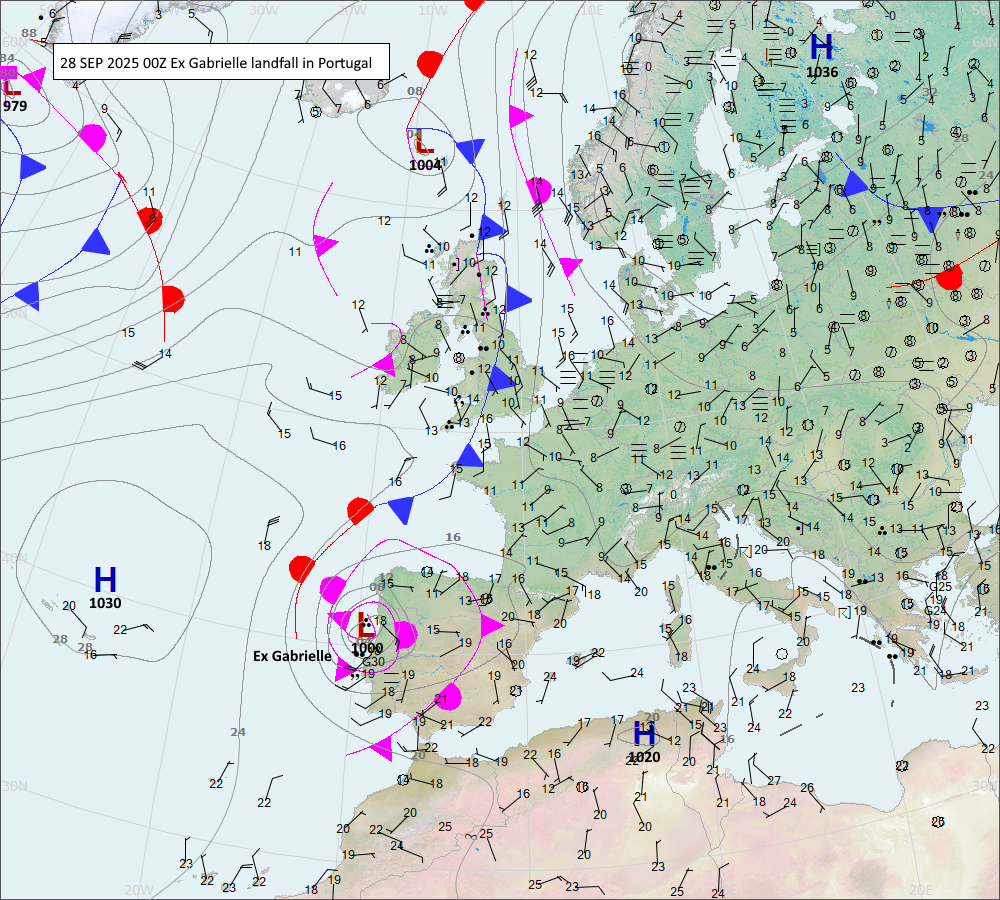Select the L symbol above 1004

click(423, 143)
